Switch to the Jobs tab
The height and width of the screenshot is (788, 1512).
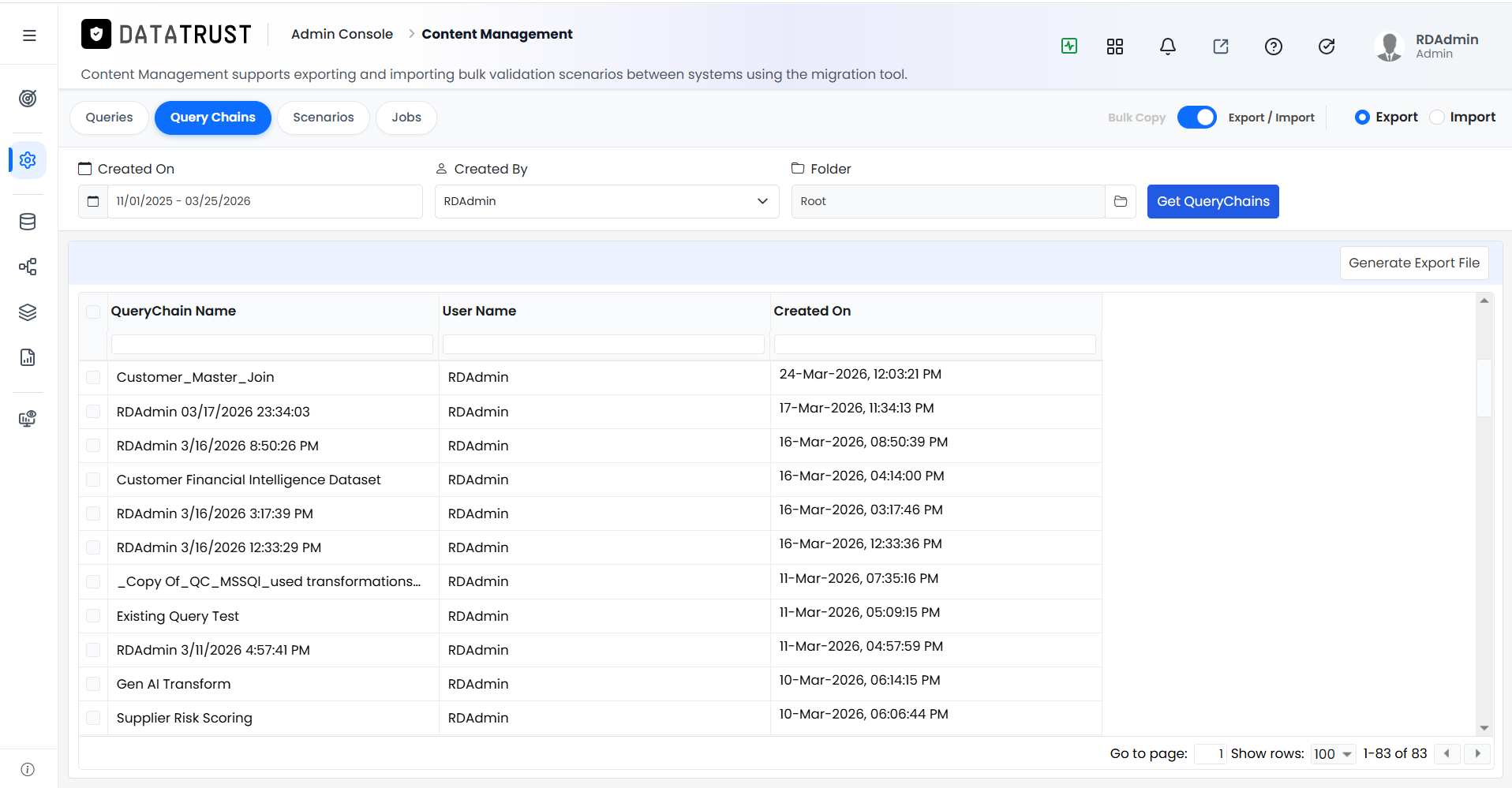coord(406,118)
